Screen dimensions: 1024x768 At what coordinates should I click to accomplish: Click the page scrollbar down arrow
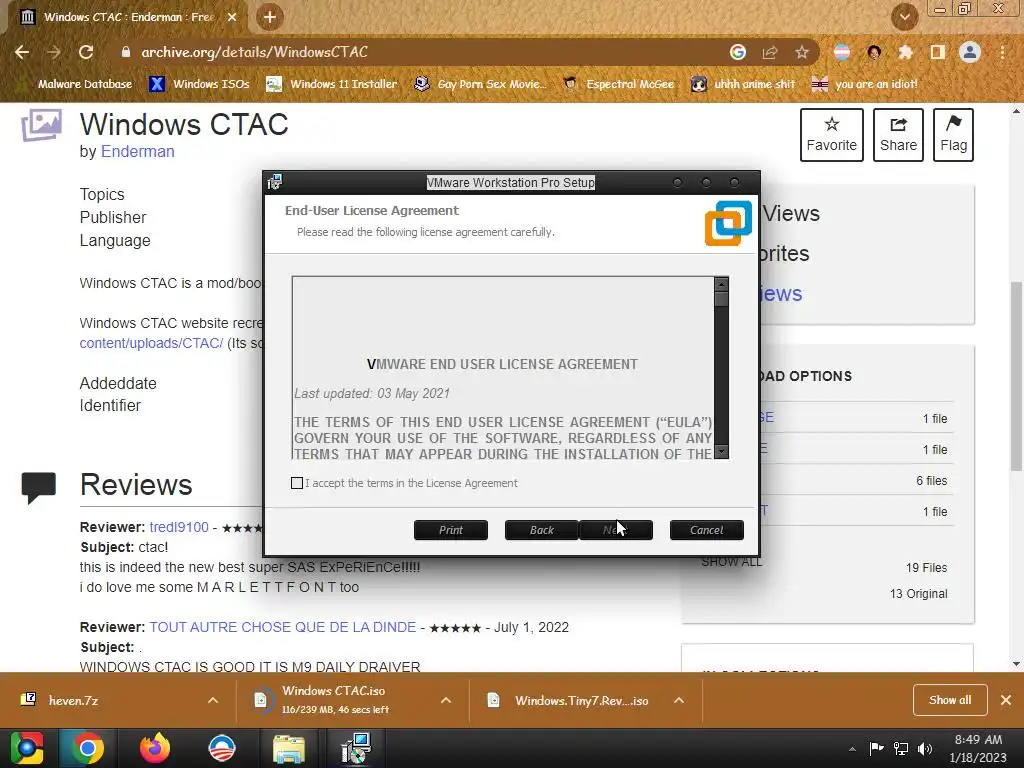[1016, 665]
